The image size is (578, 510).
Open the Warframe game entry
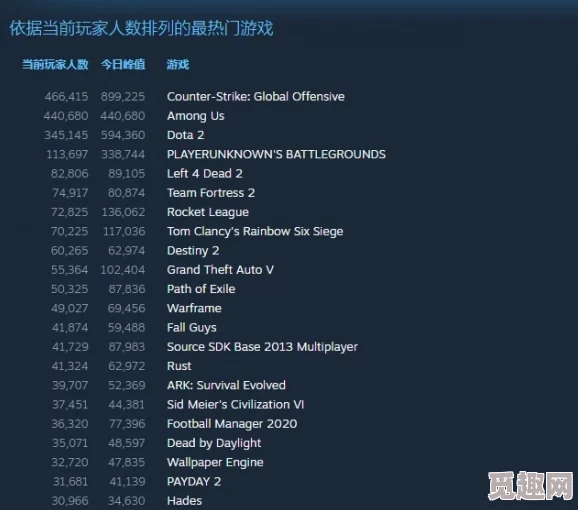pyautogui.click(x=194, y=308)
